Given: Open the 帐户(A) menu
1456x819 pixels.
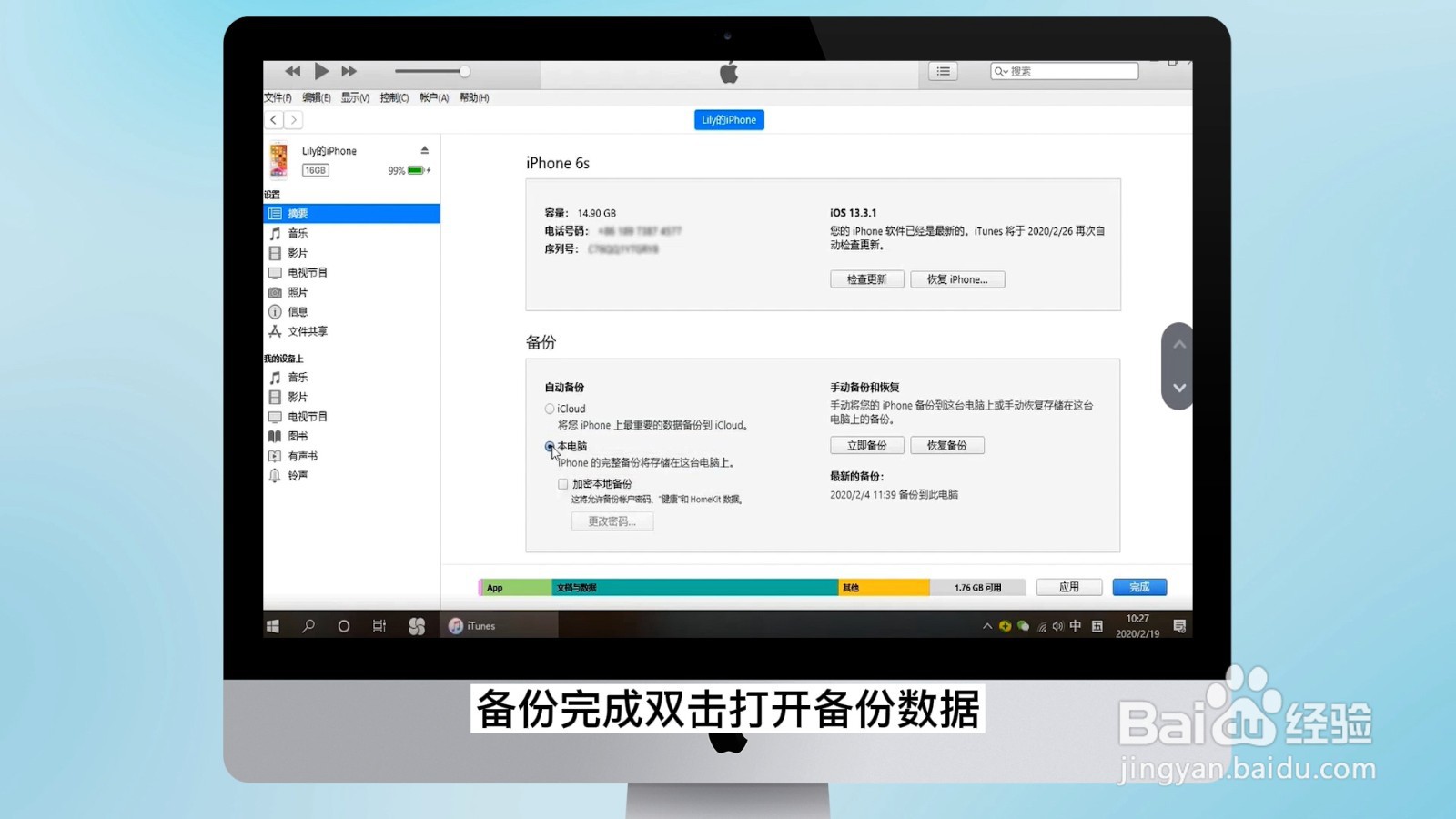Looking at the screenshot, I should (434, 97).
